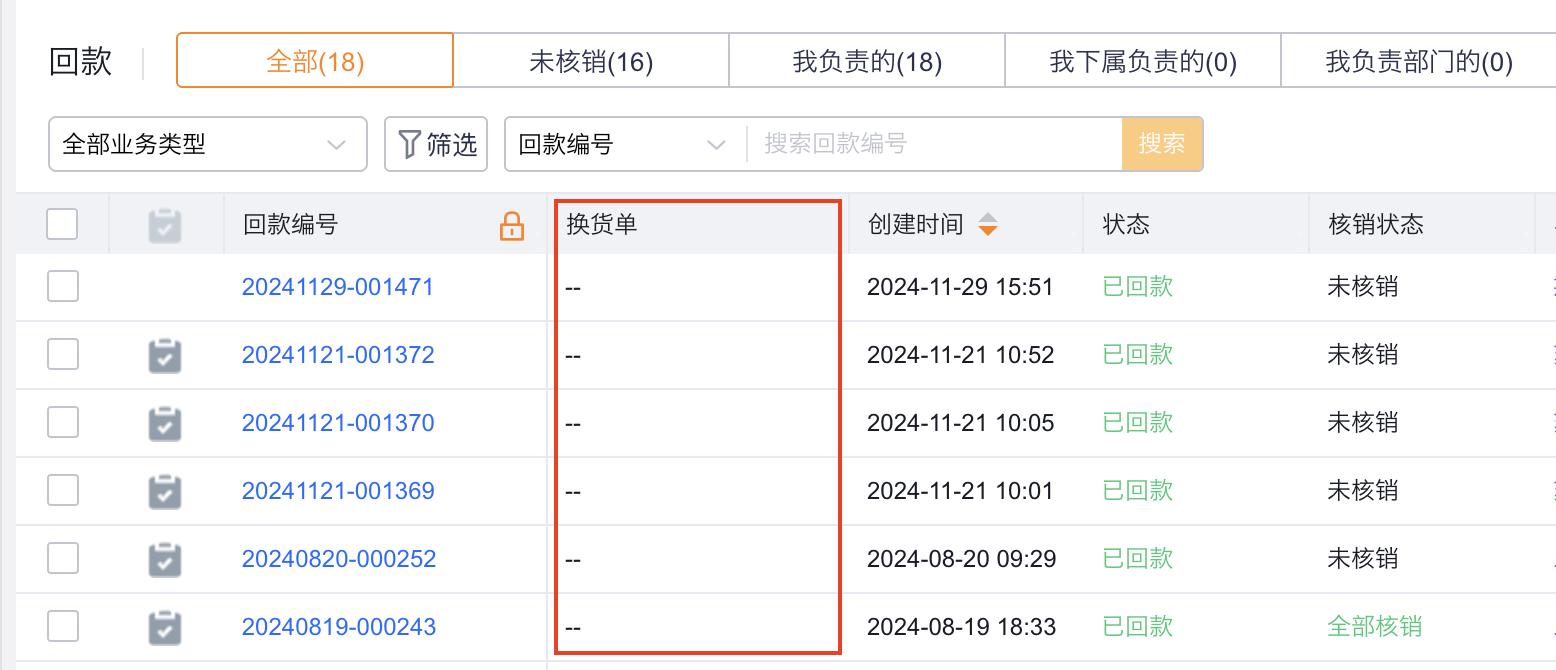Click the 全部核销 status cell

tap(1374, 627)
